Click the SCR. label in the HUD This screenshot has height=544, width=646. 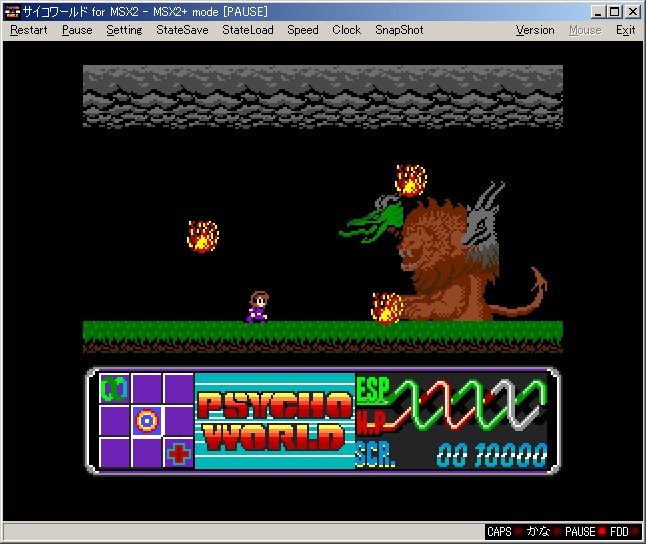(x=375, y=455)
